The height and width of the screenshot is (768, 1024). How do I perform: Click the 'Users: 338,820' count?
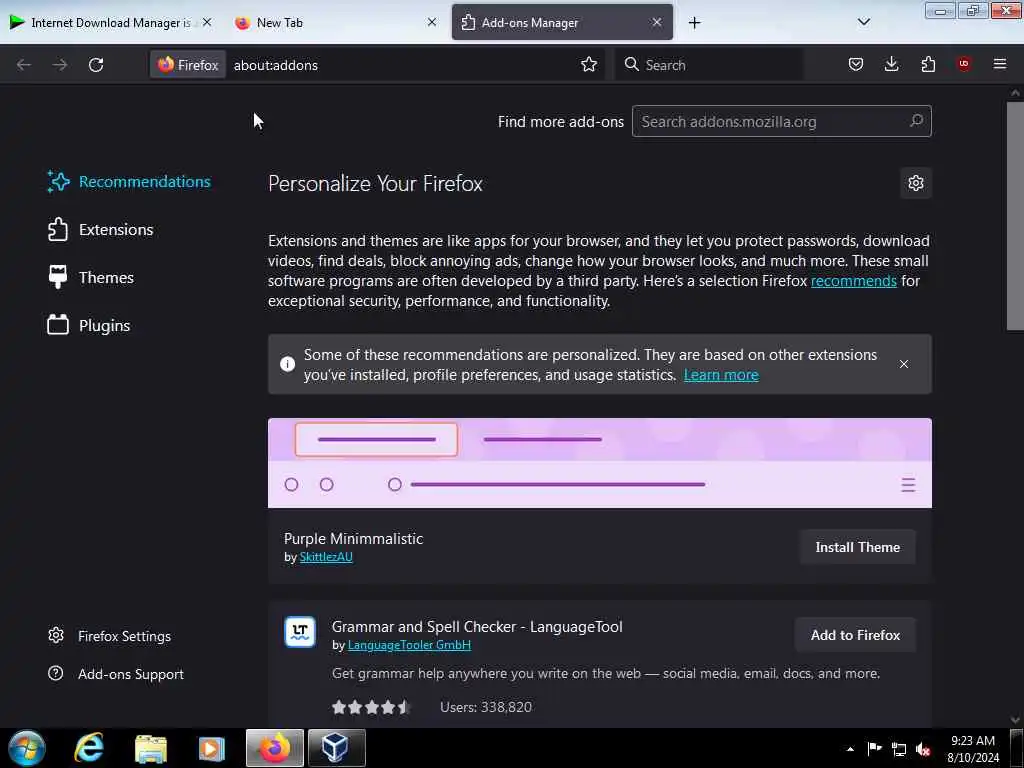click(486, 707)
